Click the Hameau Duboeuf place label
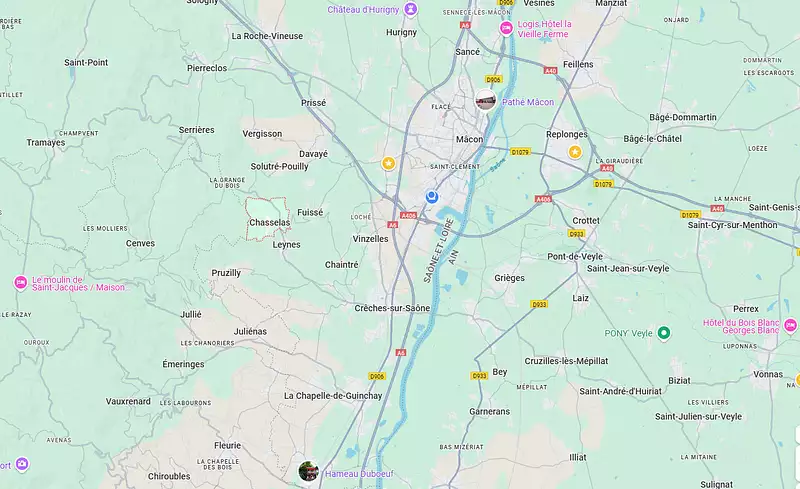The image size is (800, 489). click(x=359, y=474)
